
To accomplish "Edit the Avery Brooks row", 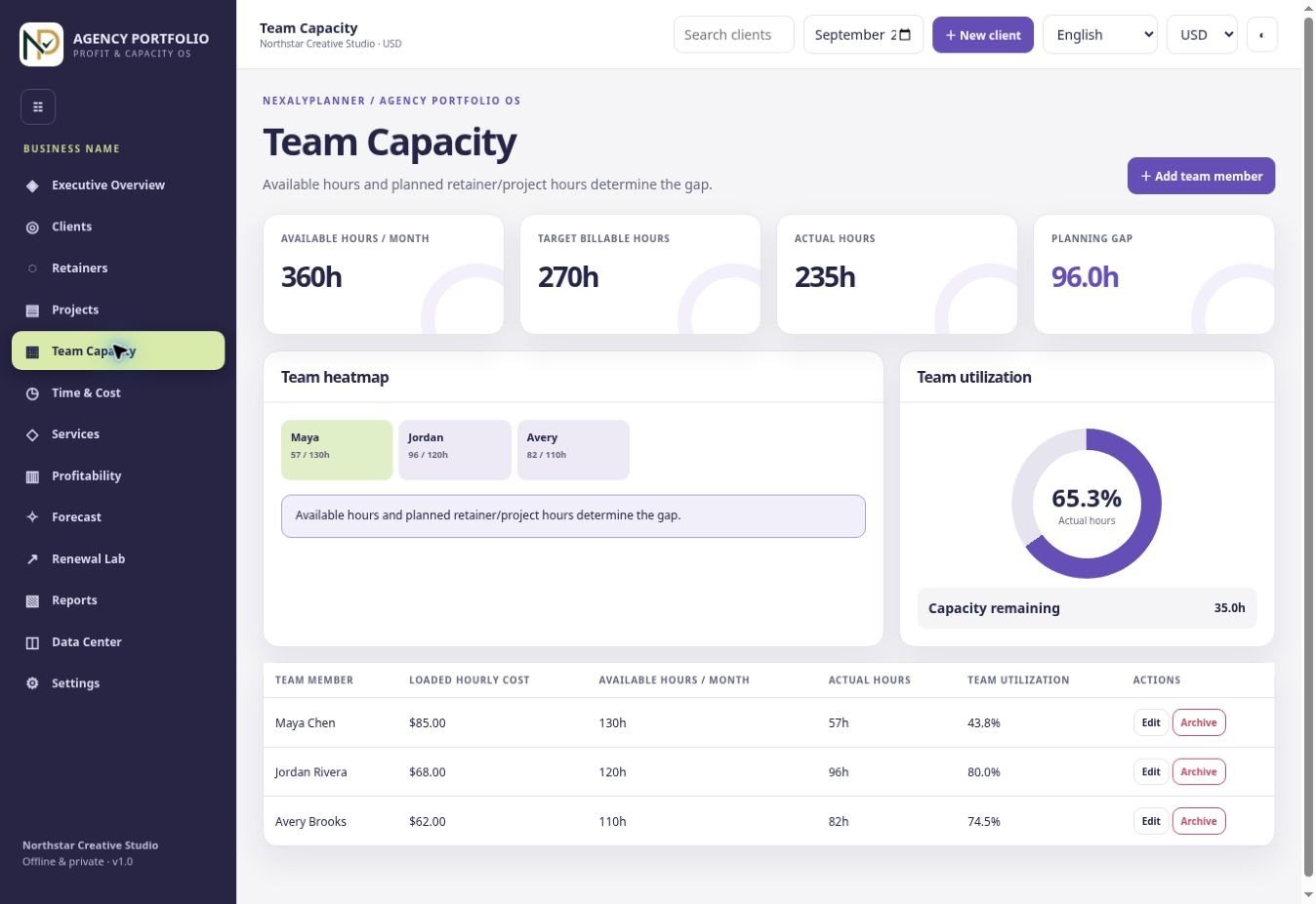I will pos(1151,821).
